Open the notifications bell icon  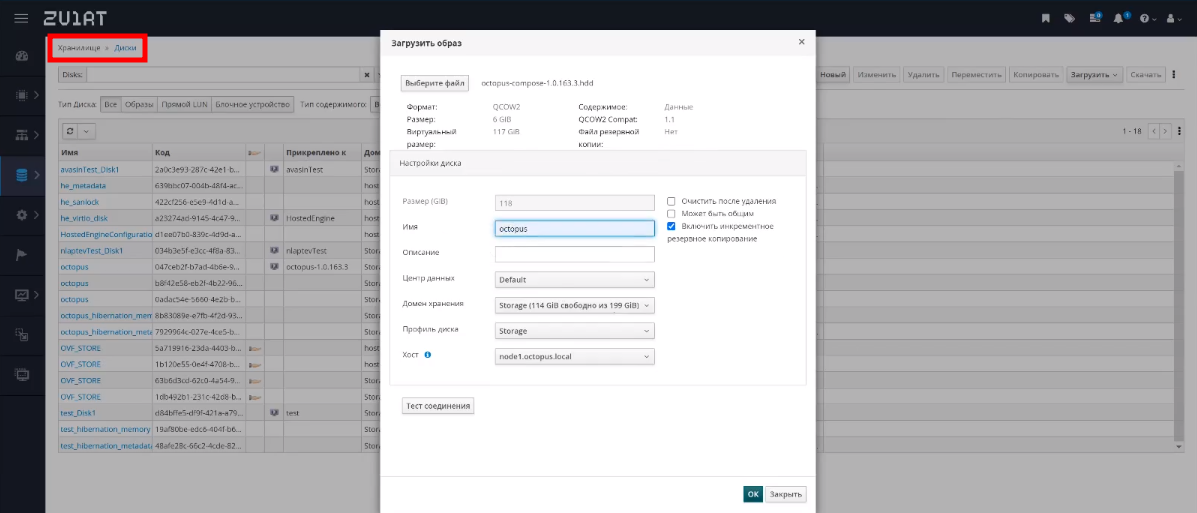[x=1120, y=18]
